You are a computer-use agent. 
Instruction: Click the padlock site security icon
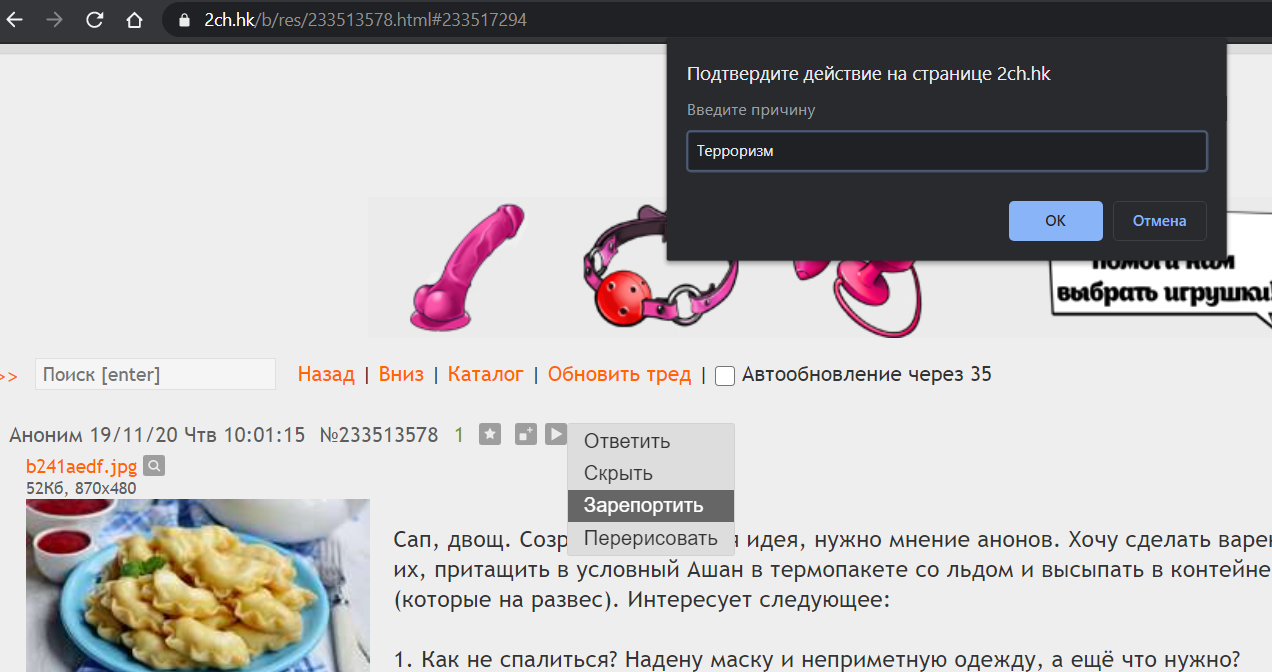point(184,19)
